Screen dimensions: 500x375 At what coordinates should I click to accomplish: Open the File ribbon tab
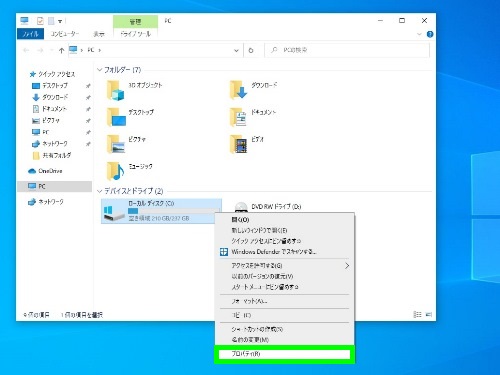pos(31,34)
